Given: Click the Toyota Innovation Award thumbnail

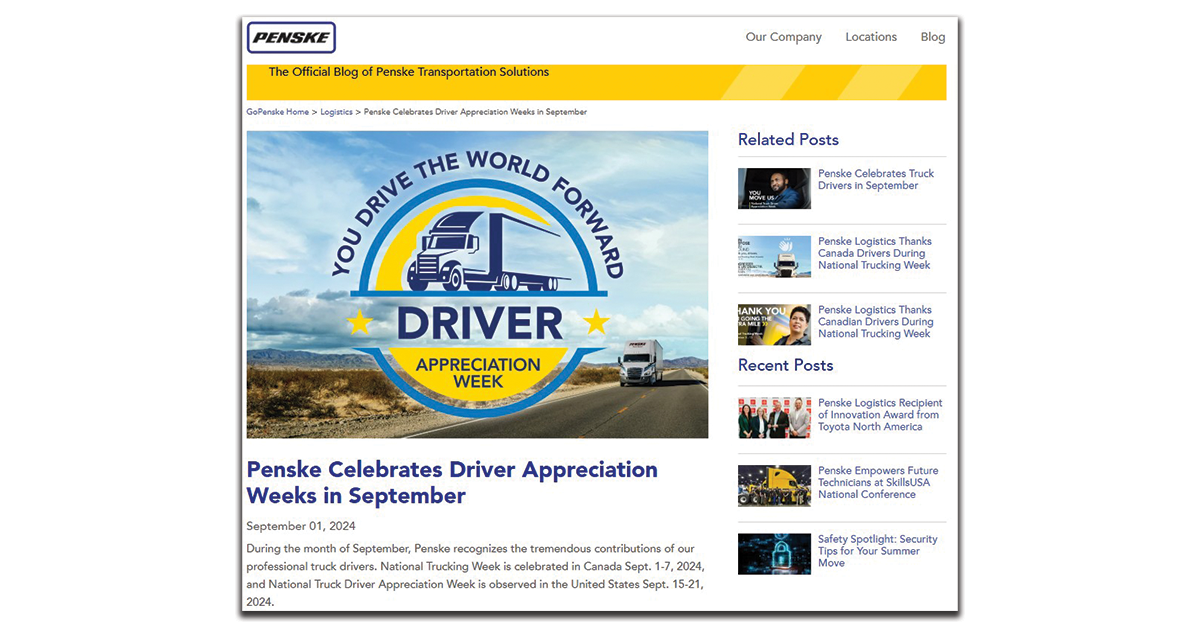Looking at the screenshot, I should [774, 418].
